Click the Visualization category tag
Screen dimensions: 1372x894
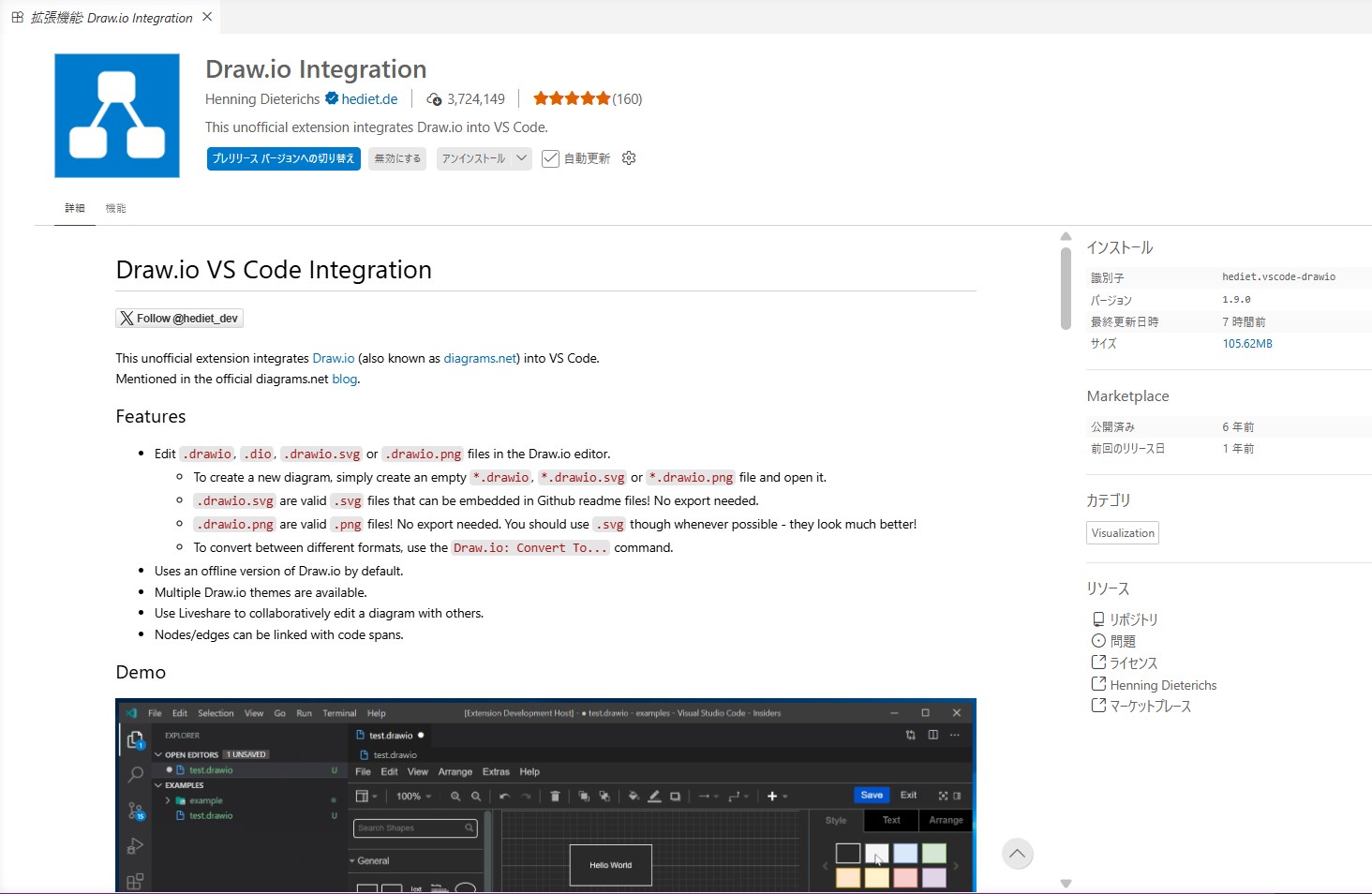pyautogui.click(x=1123, y=533)
